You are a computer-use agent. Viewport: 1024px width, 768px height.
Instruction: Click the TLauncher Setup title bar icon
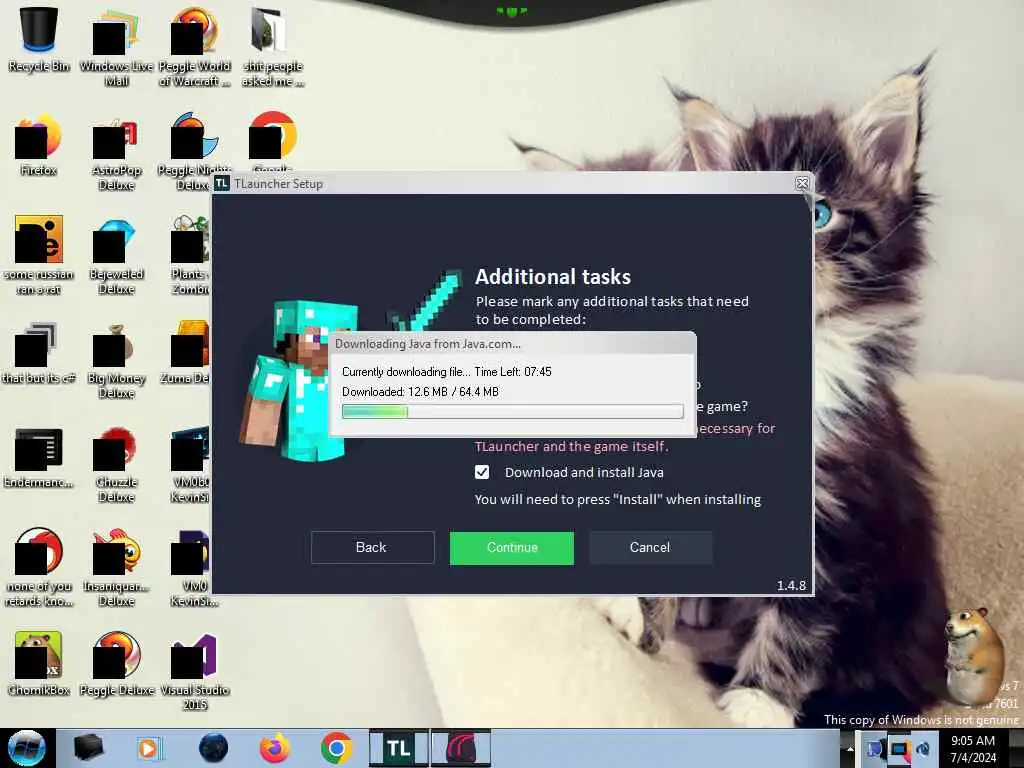[222, 184]
